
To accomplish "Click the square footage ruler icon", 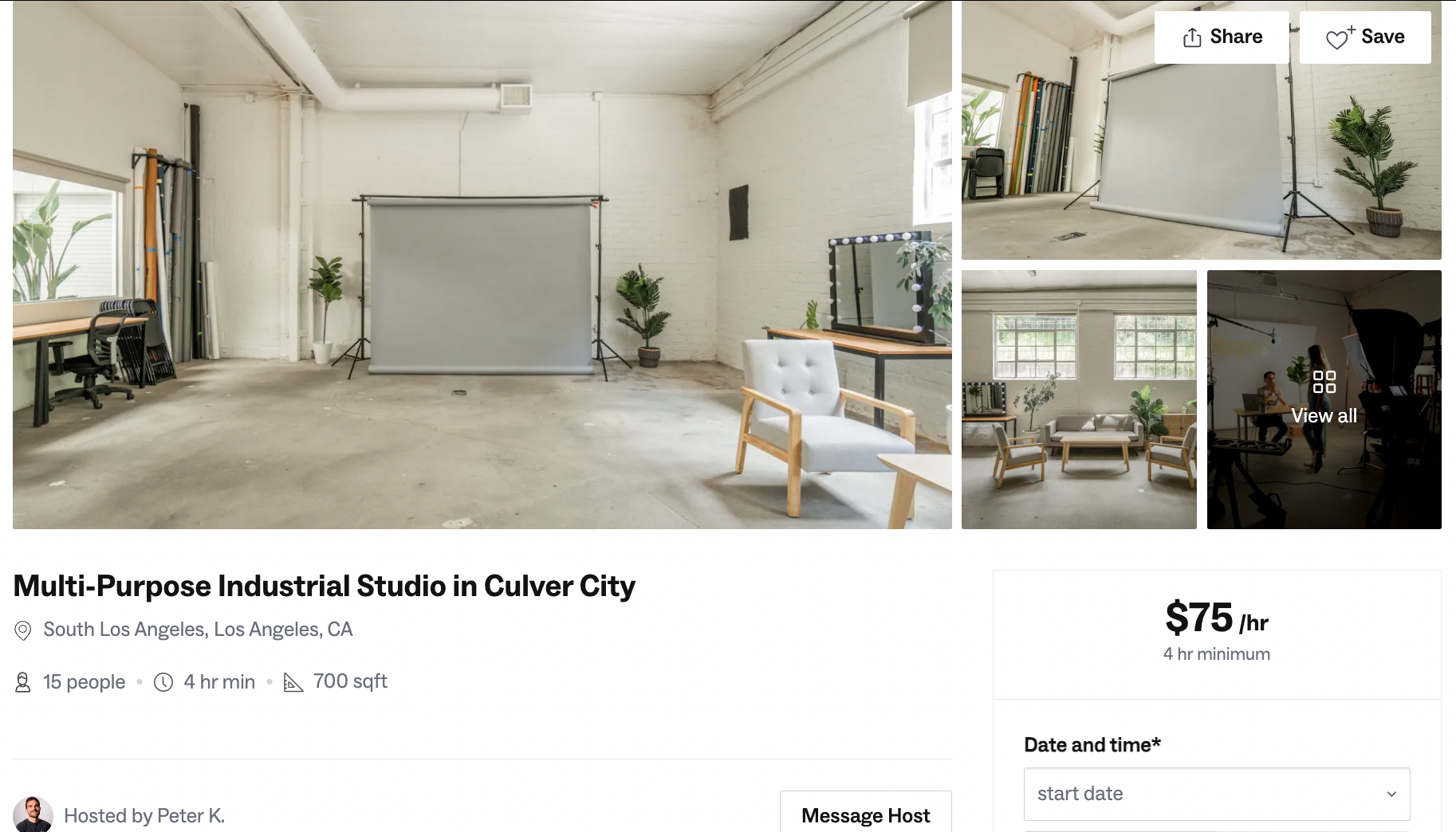I will pos(293,683).
